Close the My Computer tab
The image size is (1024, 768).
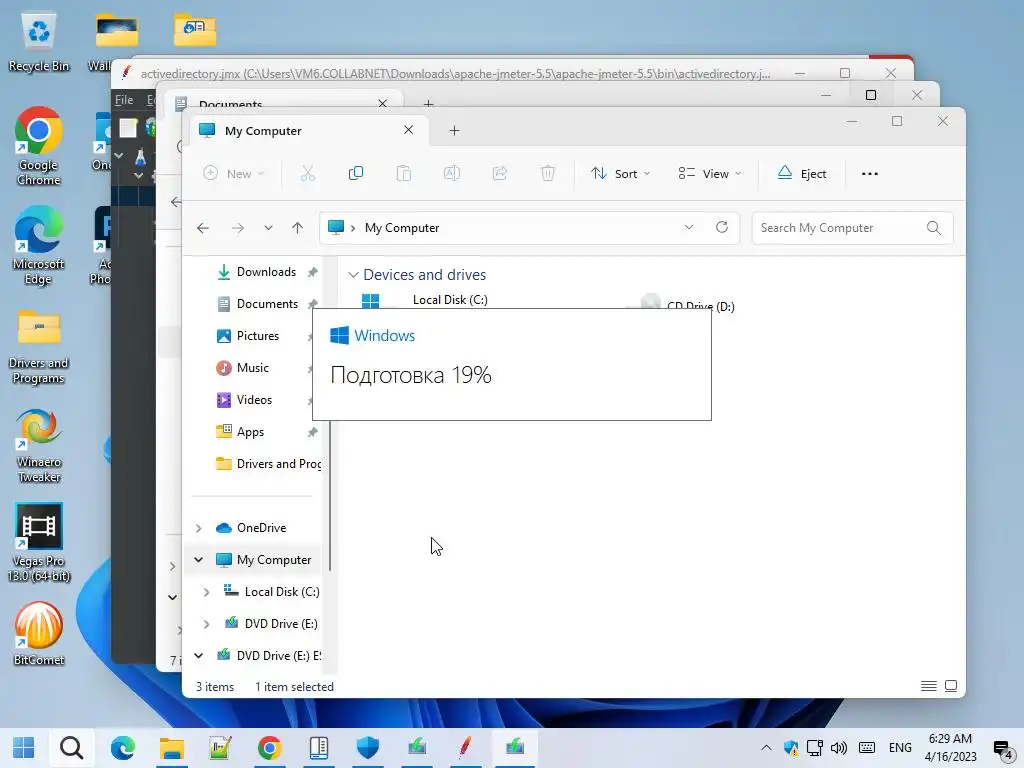(408, 130)
